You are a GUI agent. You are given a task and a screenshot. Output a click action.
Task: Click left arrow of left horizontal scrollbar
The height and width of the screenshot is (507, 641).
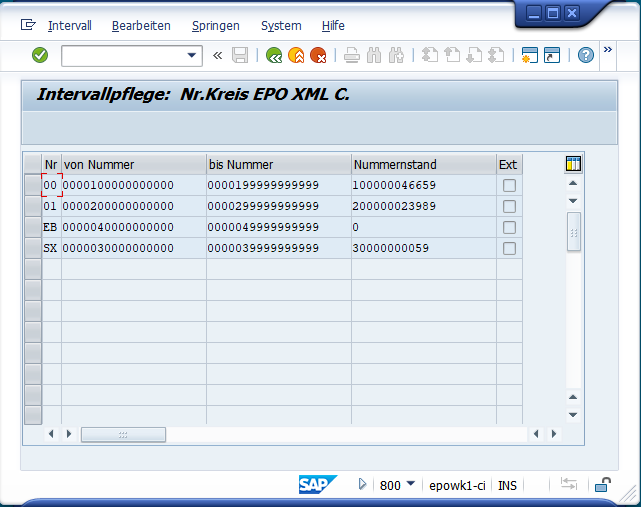51,434
